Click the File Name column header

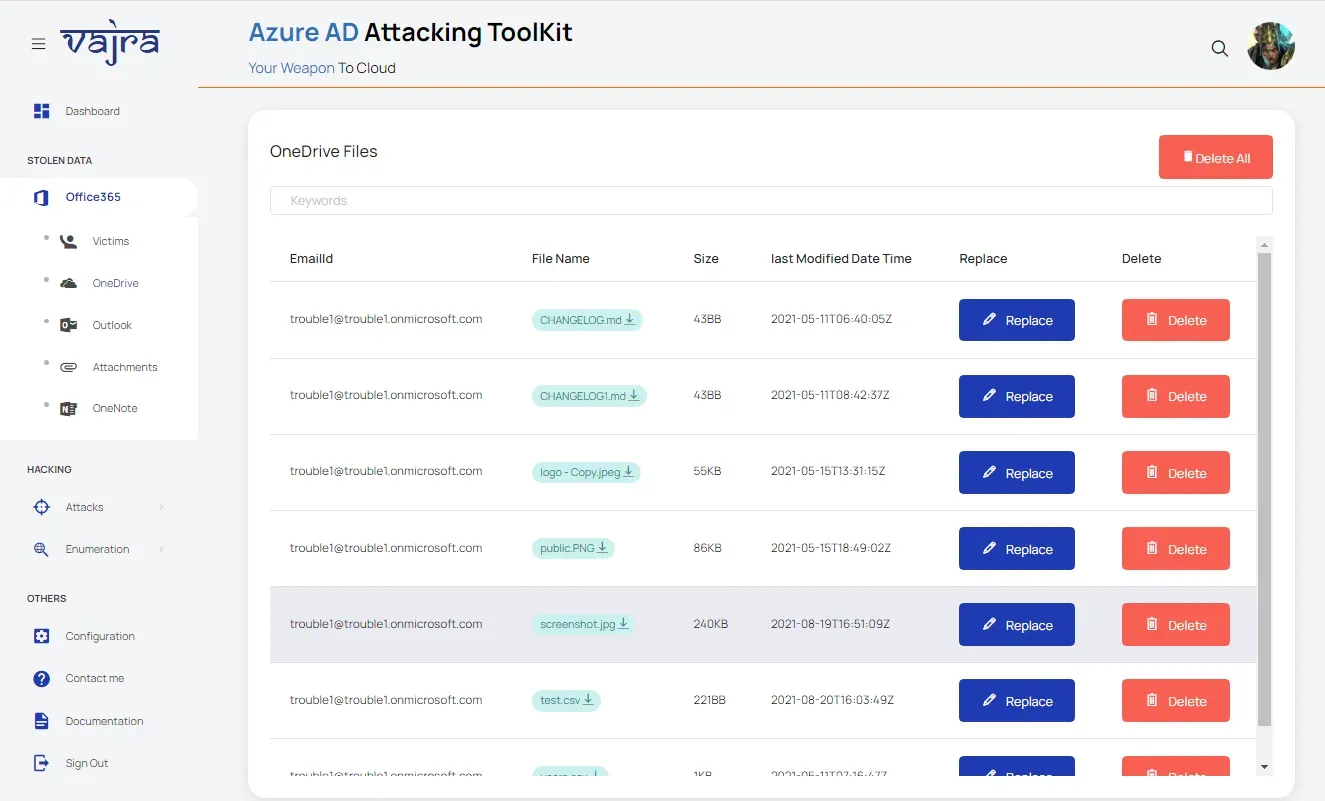[561, 258]
